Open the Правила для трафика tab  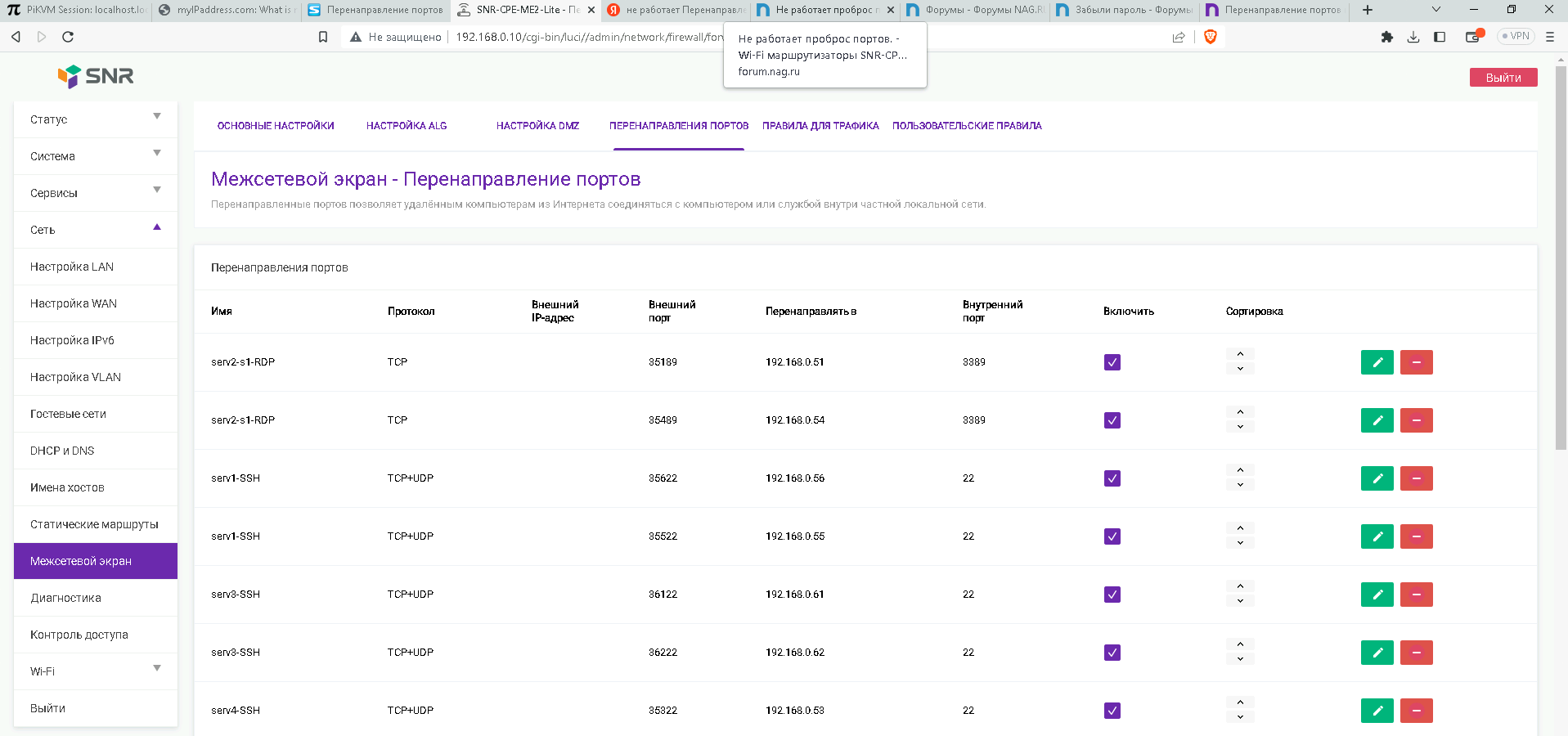coord(820,126)
